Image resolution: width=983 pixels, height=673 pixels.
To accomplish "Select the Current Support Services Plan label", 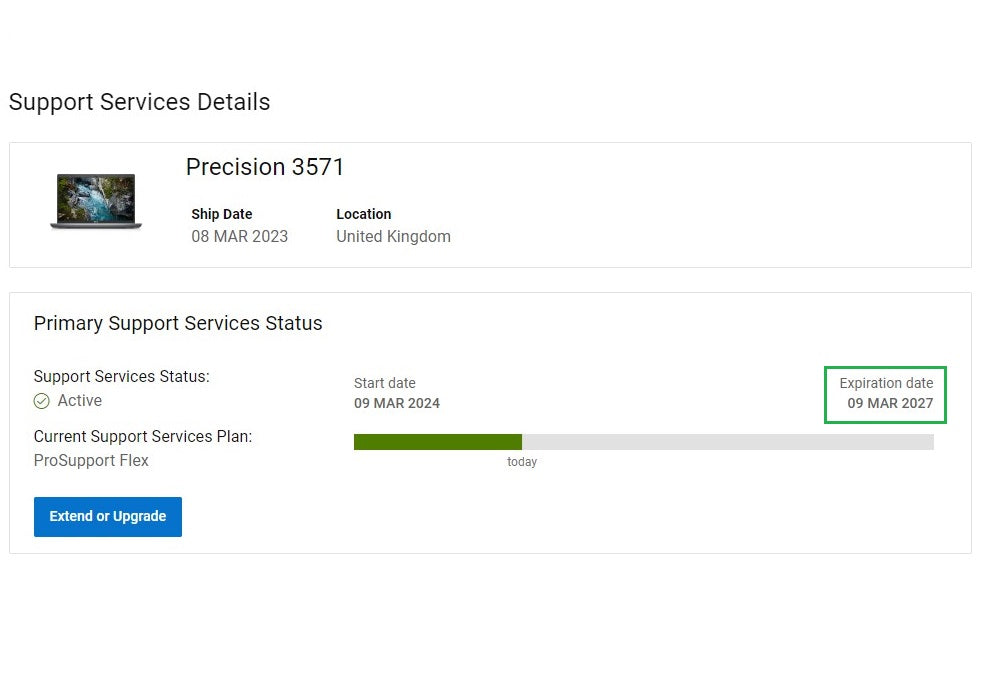I will (143, 437).
